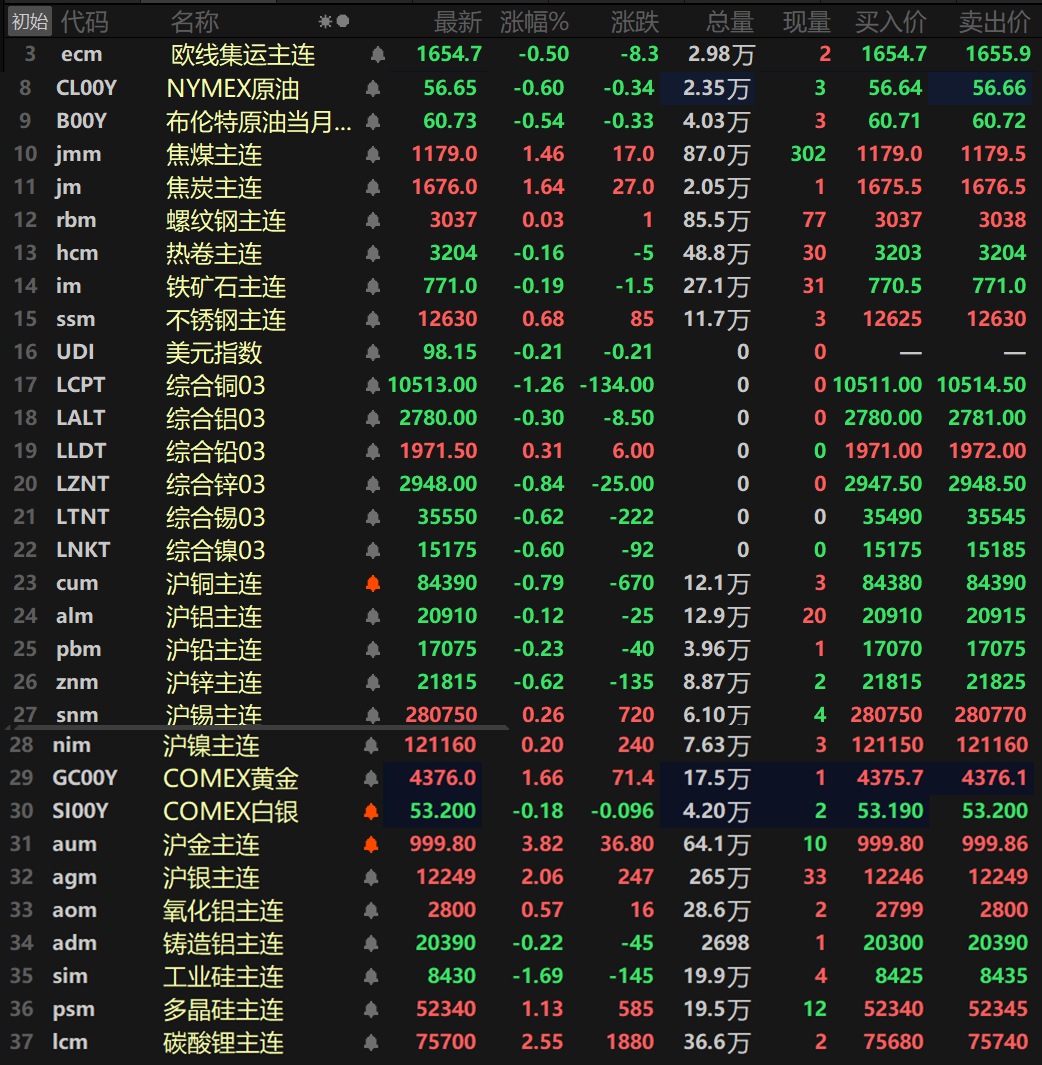Toggle the orange alert bell on 沪铜主连
This screenshot has width=1042, height=1065.
click(373, 583)
